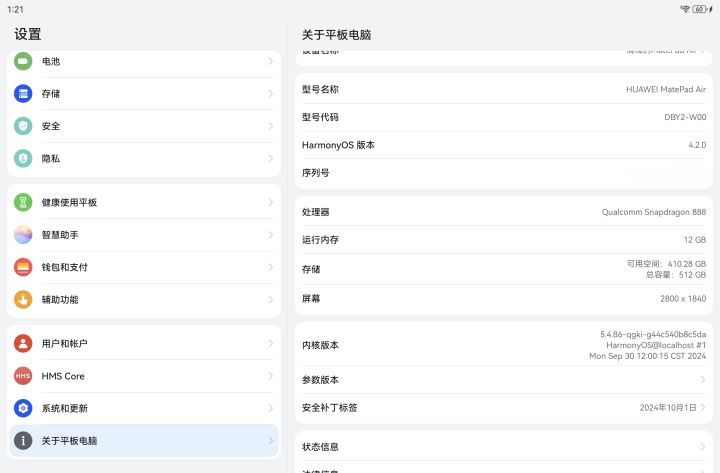The height and width of the screenshot is (473, 720).
Task: Click 可用空间 410.28 GB text
Action: point(666,264)
